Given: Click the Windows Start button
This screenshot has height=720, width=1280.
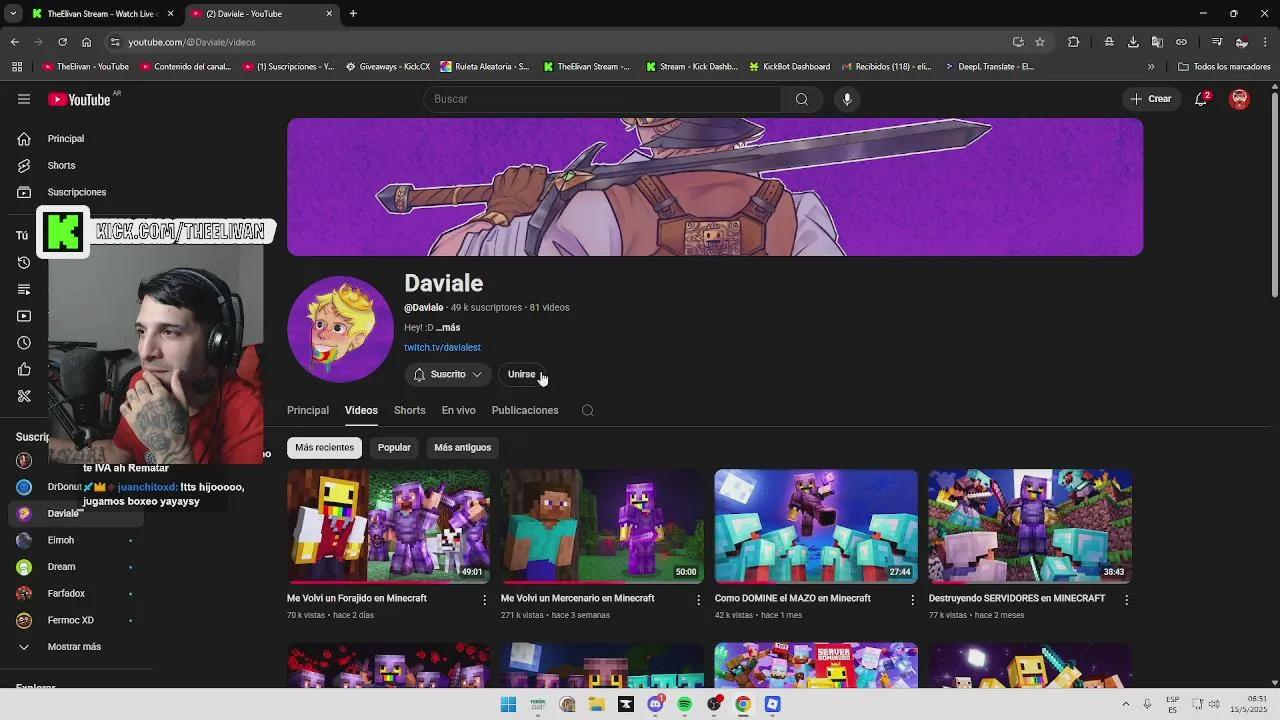Looking at the screenshot, I should coord(508,704).
